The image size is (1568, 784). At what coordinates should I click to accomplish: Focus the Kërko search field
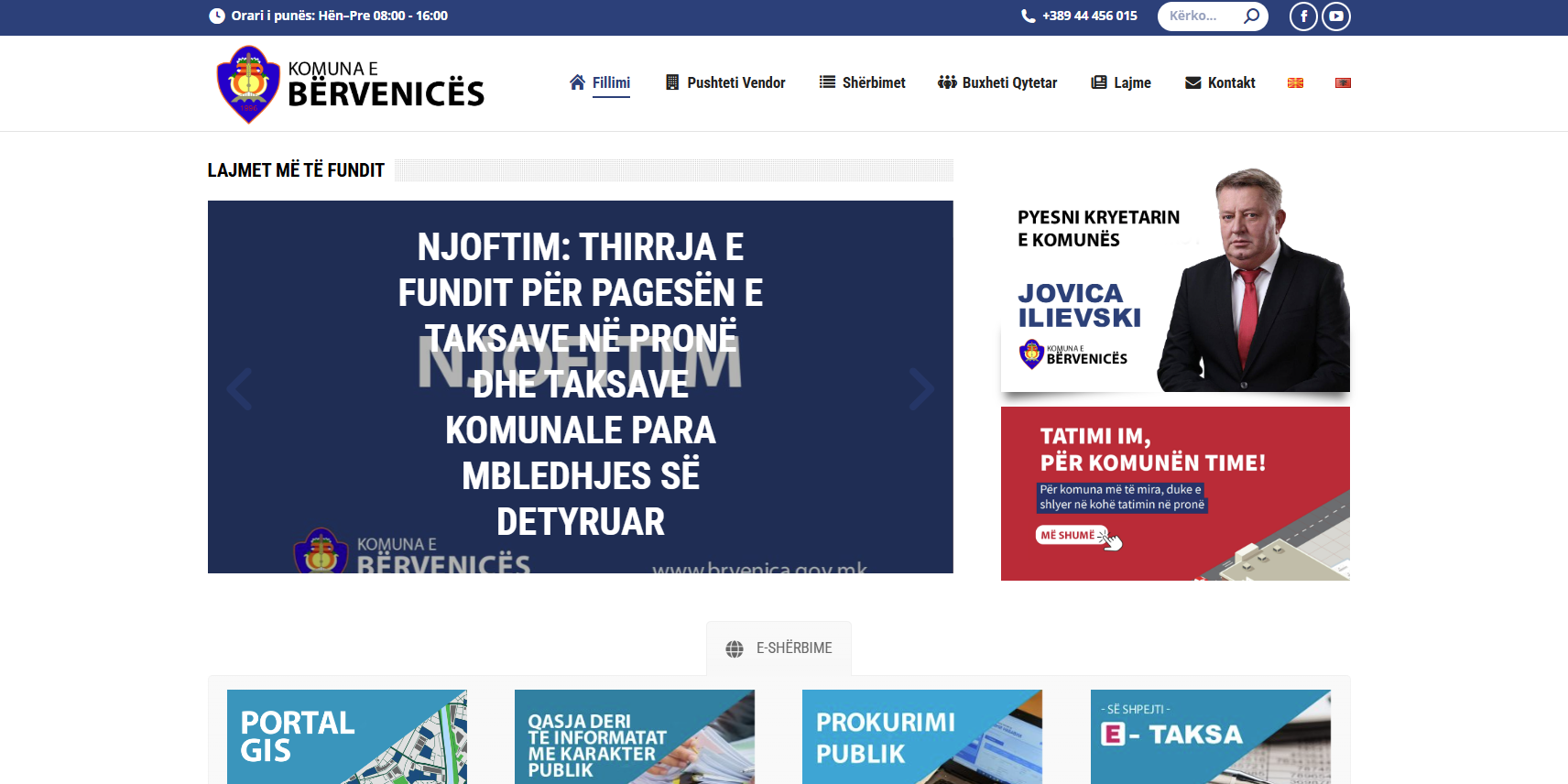pos(1200,16)
